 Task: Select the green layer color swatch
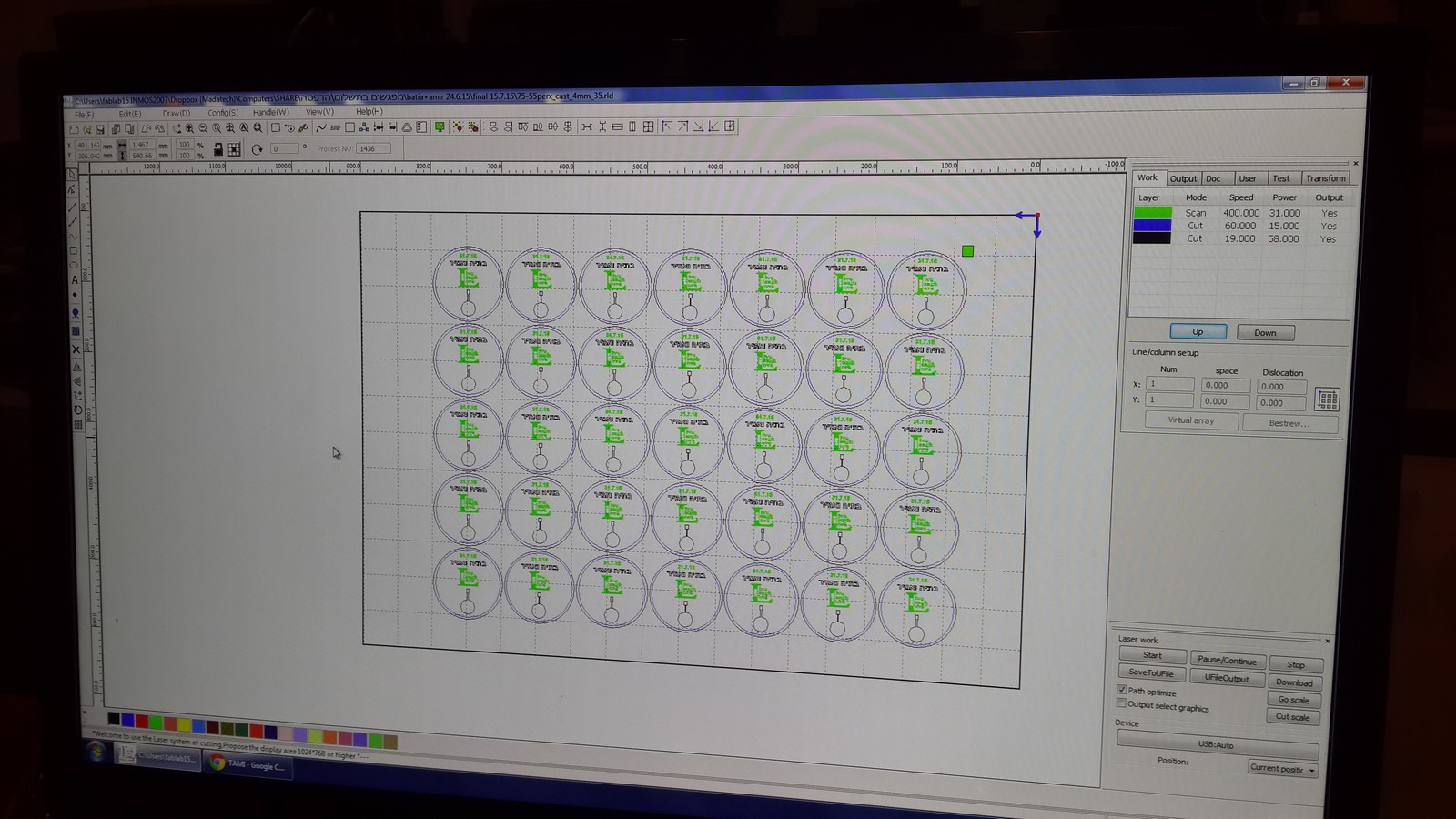click(1150, 212)
